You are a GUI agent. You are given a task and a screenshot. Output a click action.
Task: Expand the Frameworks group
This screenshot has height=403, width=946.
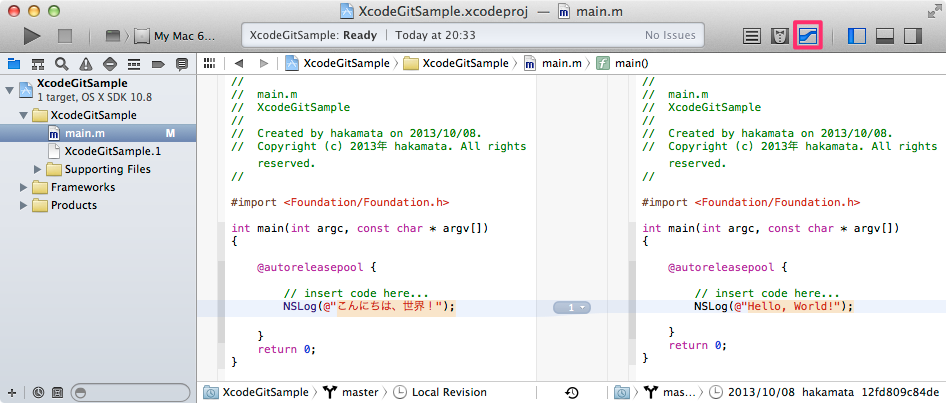[x=25, y=187]
